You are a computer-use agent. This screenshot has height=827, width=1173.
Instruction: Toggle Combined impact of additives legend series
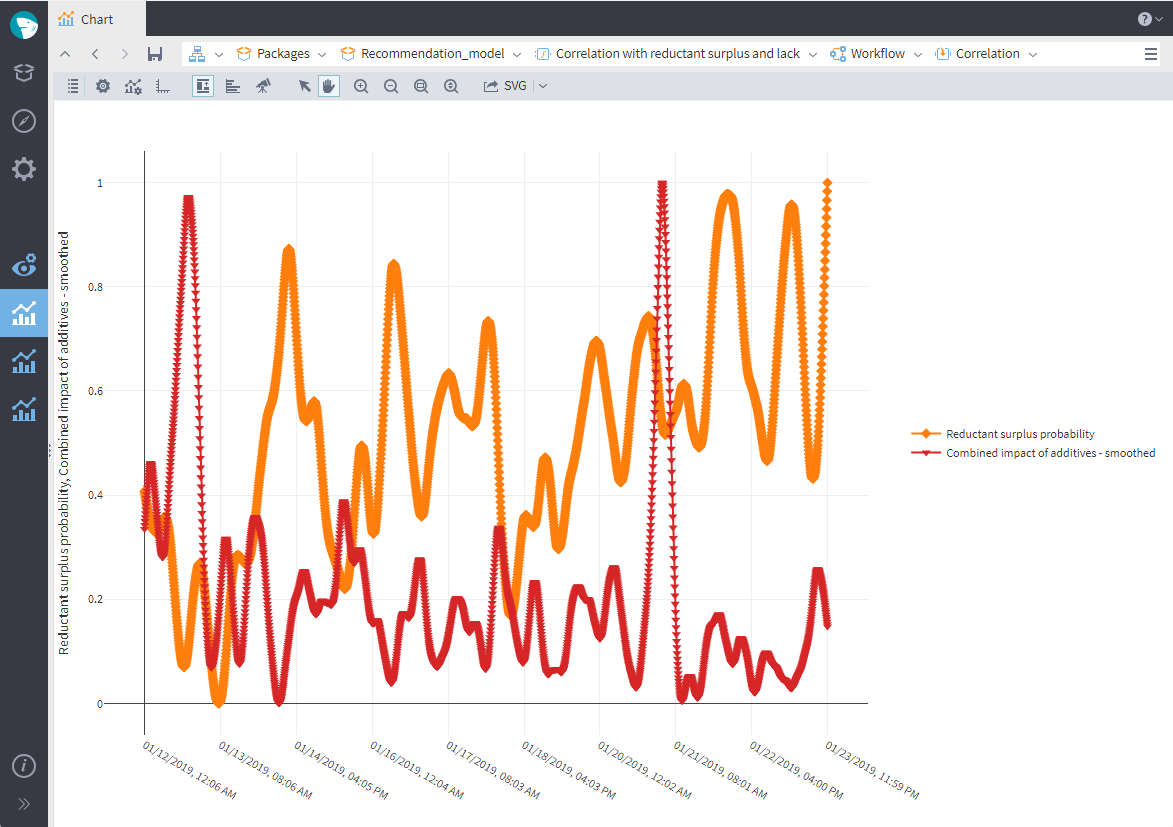[x=1033, y=453]
